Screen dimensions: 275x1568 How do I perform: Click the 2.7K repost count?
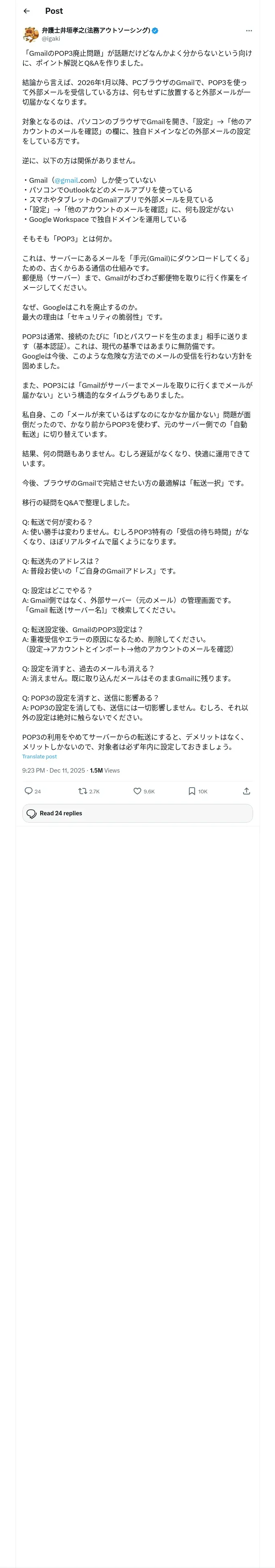[x=94, y=791]
